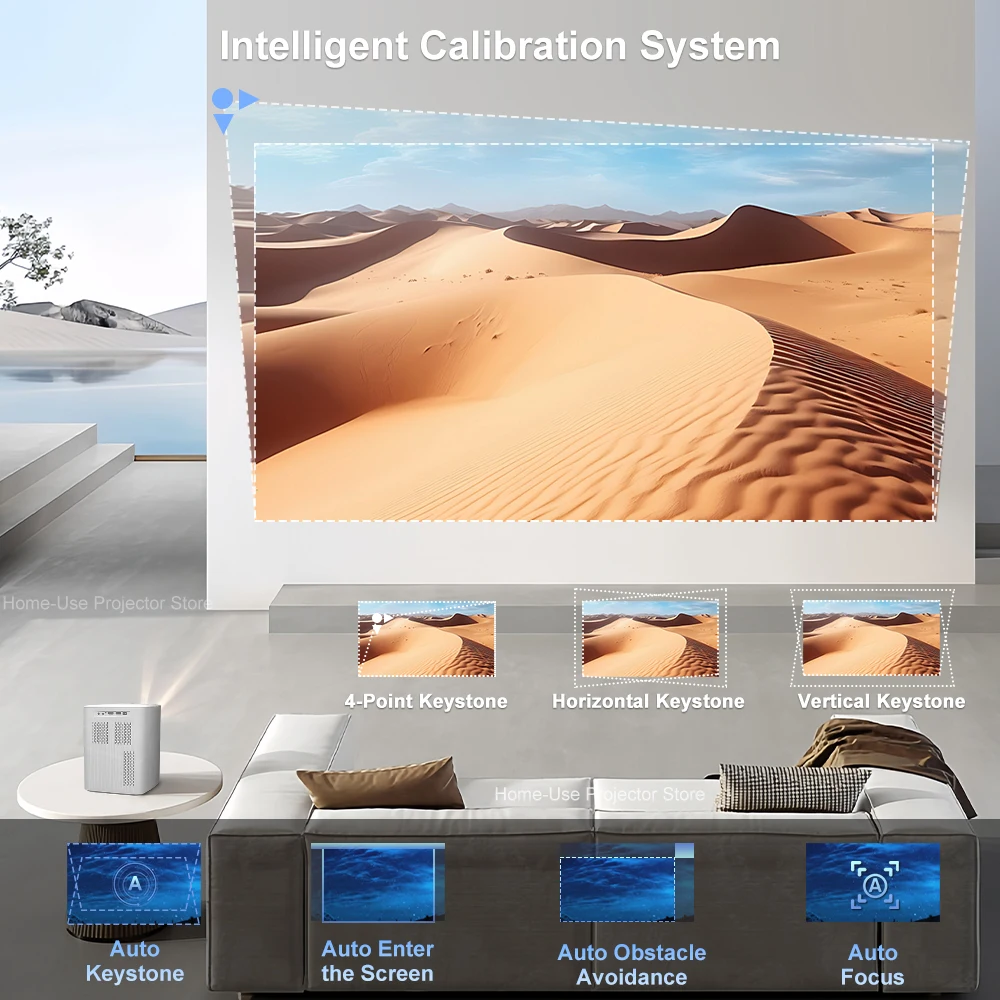The image size is (1000, 1000).
Task: Click the white projector on the side table
Action: pos(122,749)
